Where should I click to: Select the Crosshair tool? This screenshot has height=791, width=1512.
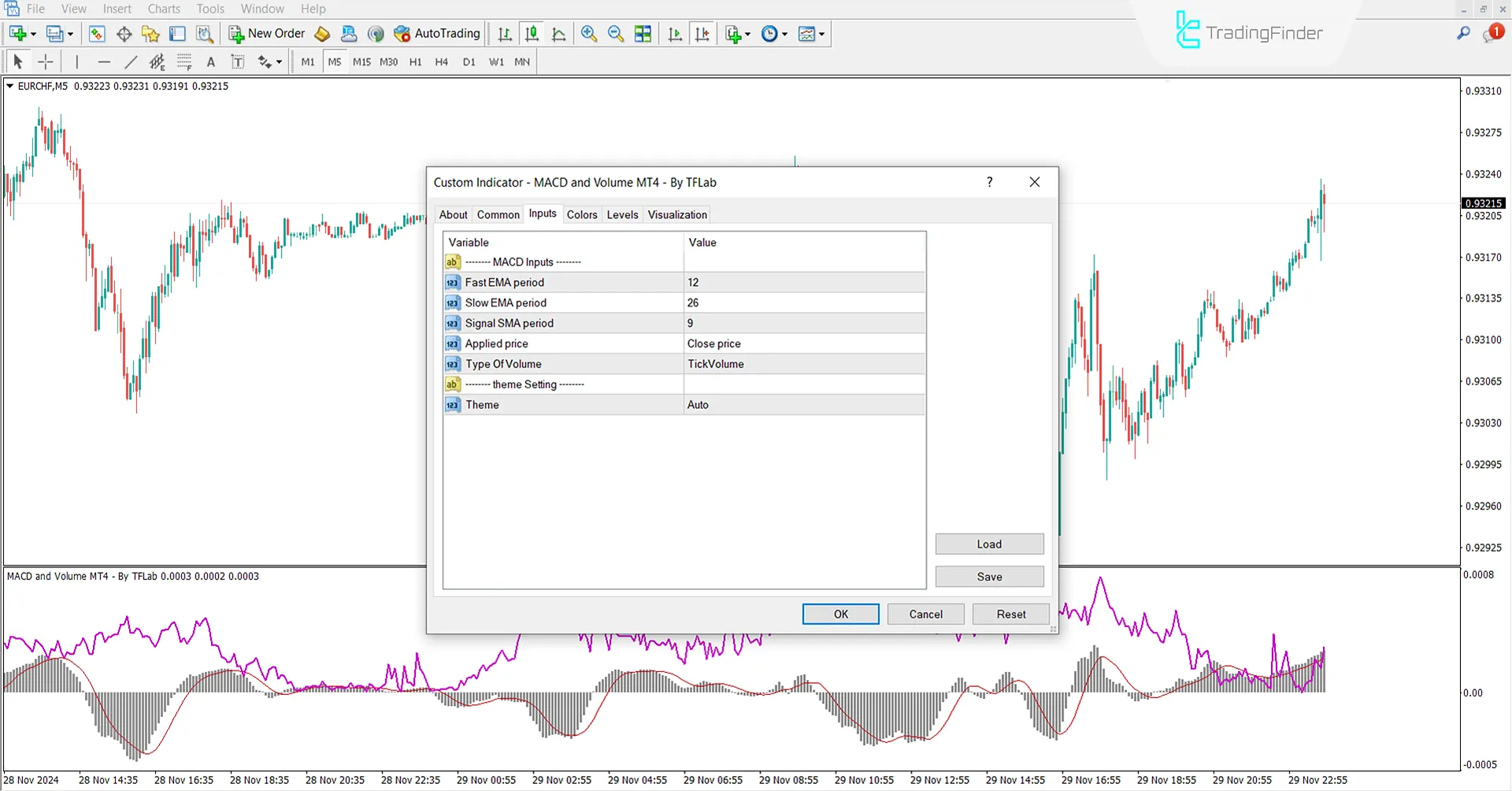pyautogui.click(x=46, y=61)
